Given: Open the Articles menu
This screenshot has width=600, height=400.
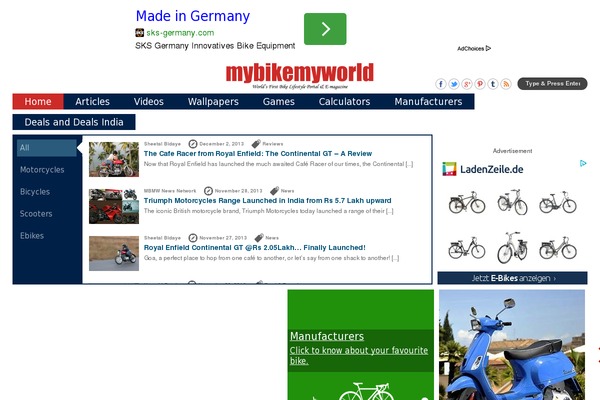Looking at the screenshot, I should (92, 101).
